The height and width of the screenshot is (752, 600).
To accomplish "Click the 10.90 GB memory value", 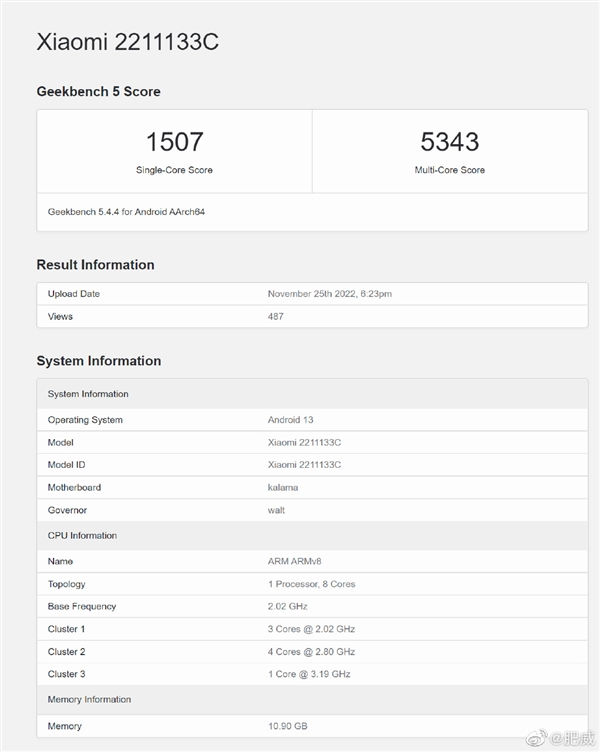I will (x=289, y=726).
